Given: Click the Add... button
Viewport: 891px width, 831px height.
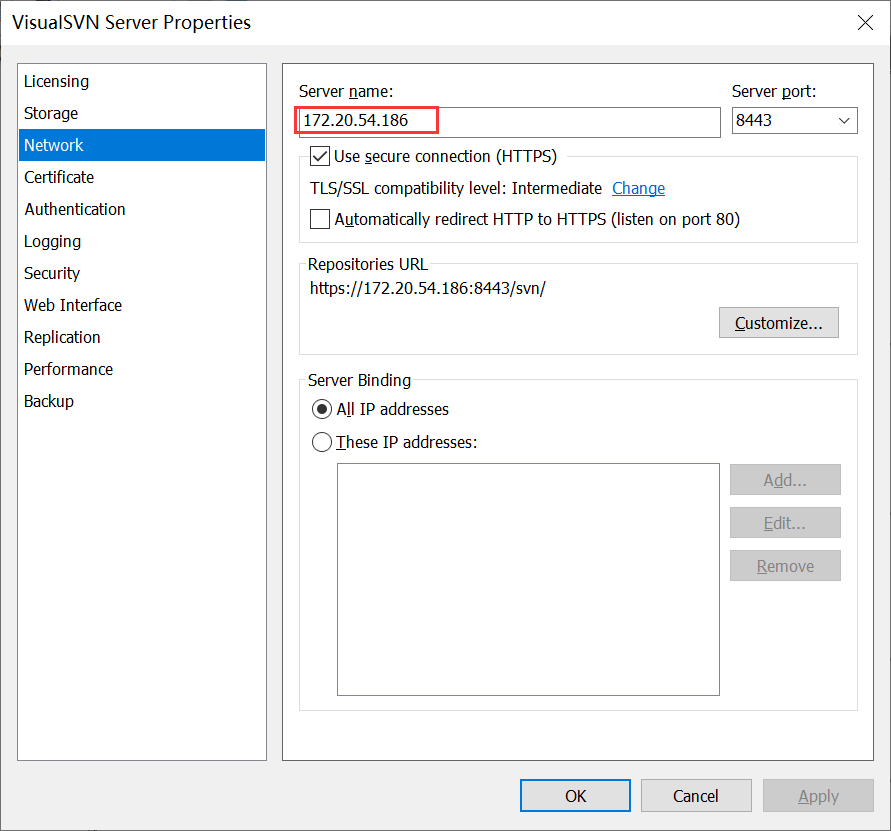Looking at the screenshot, I should pos(785,480).
